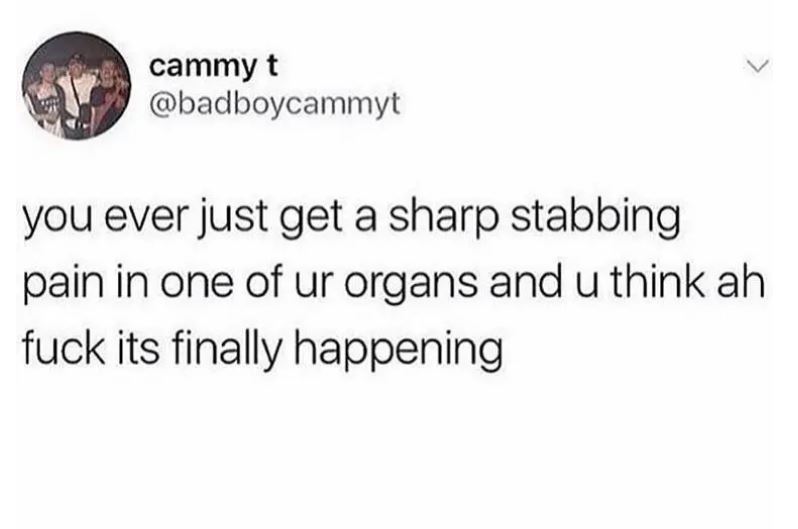Open the tweet options chevron menu
Screen dimensions: 798x529
click(x=759, y=67)
